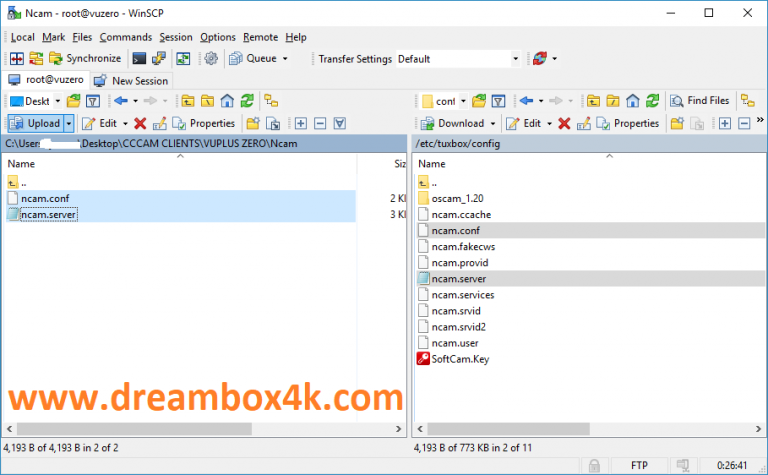Show hidden toolbar items with double chevron
Viewport: 768px width, 475px height.
click(x=760, y=119)
